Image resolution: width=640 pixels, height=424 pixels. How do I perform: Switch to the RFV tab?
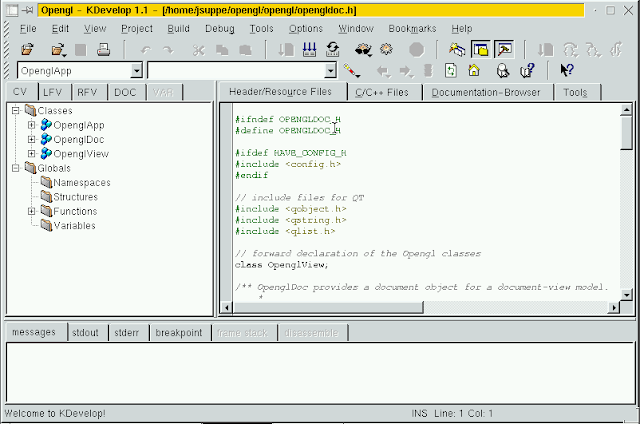click(88, 92)
